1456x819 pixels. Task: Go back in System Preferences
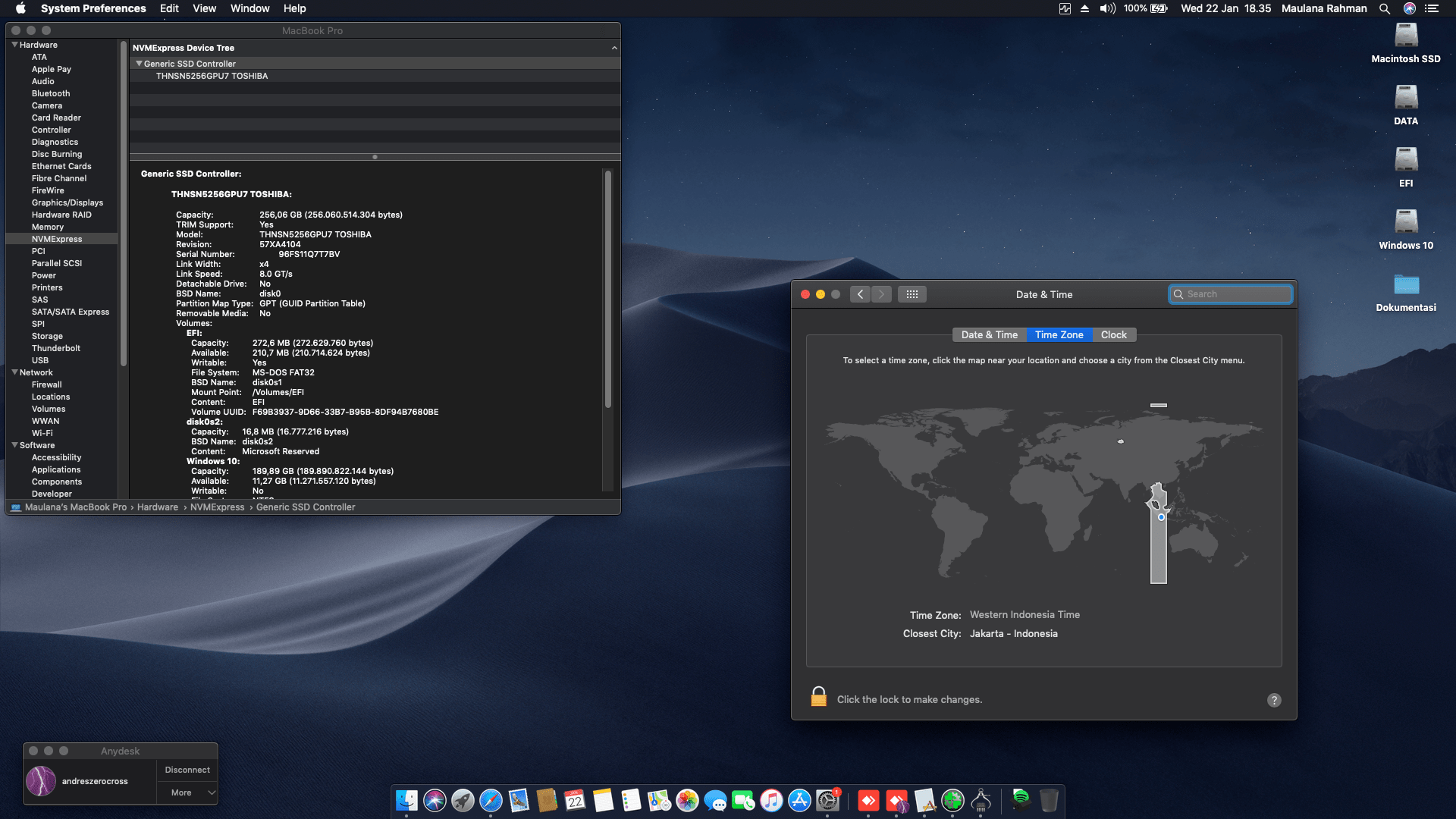click(860, 294)
